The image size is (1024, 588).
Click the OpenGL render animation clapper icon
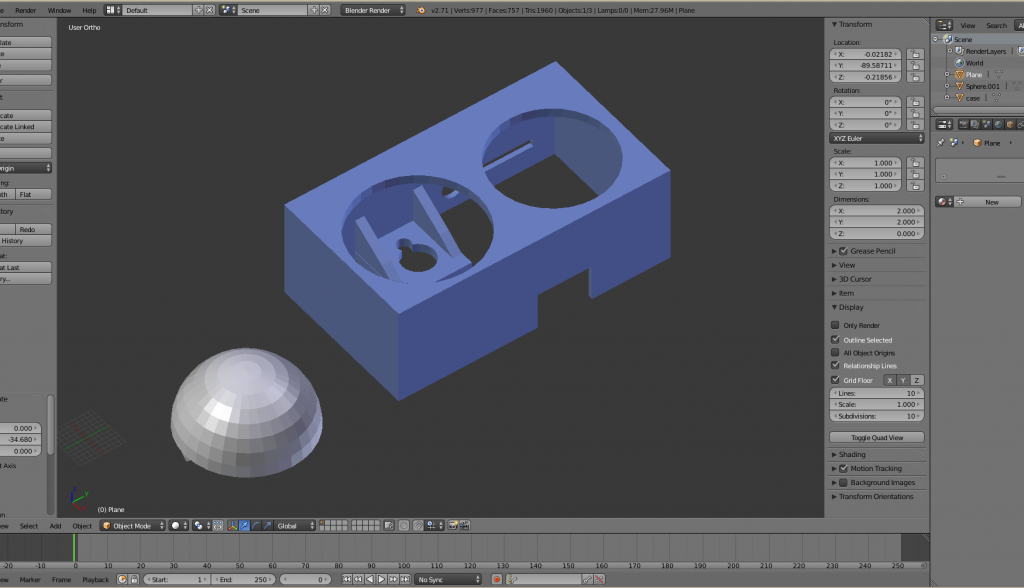(x=464, y=526)
